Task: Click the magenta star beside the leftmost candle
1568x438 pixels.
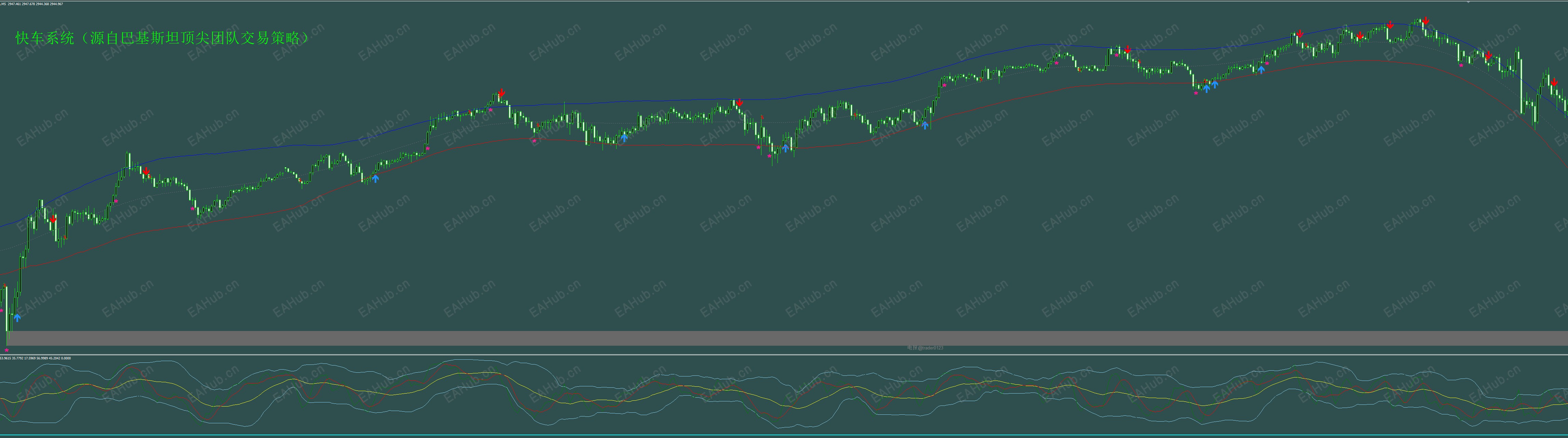Action: pyautogui.click(x=2, y=311)
